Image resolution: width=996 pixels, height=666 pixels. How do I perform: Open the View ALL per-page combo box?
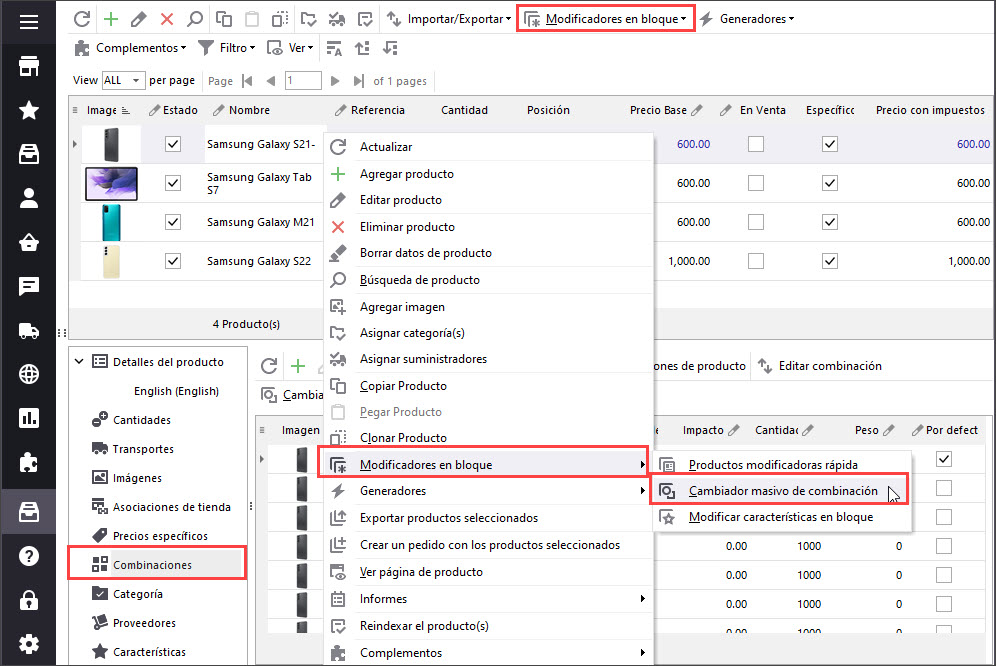122,81
